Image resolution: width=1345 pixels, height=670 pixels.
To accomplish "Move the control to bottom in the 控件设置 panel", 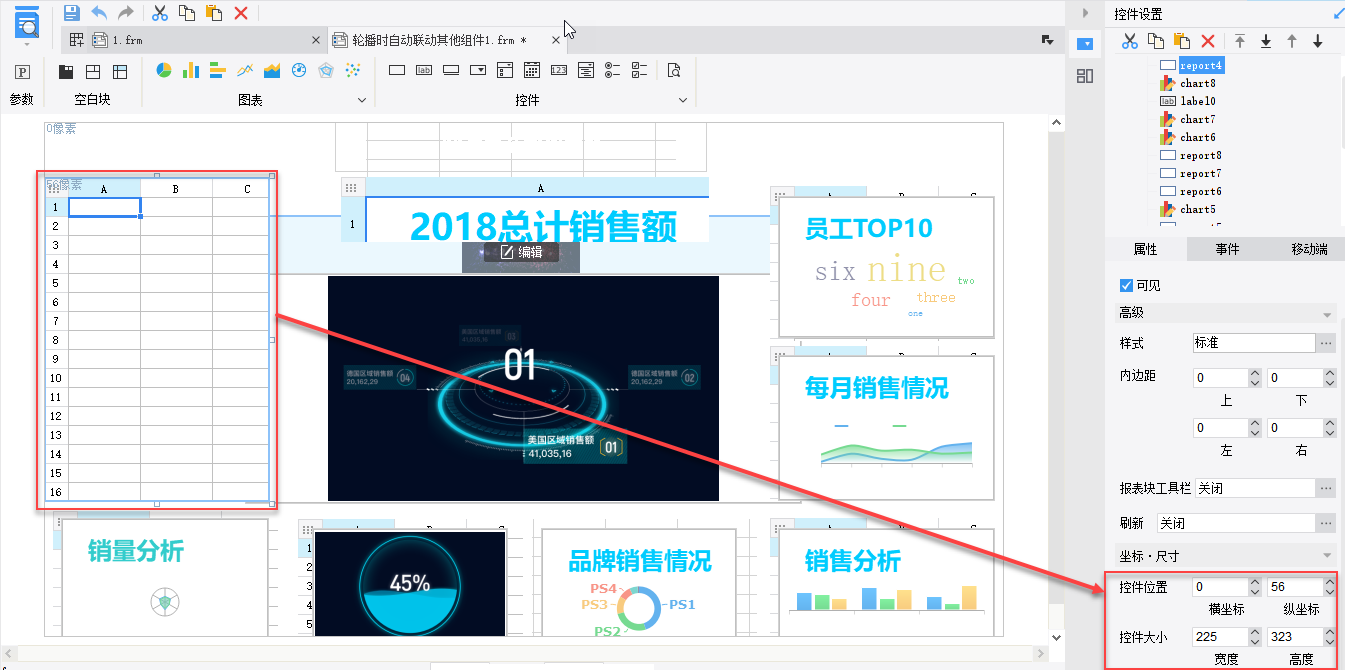I will tap(1266, 41).
